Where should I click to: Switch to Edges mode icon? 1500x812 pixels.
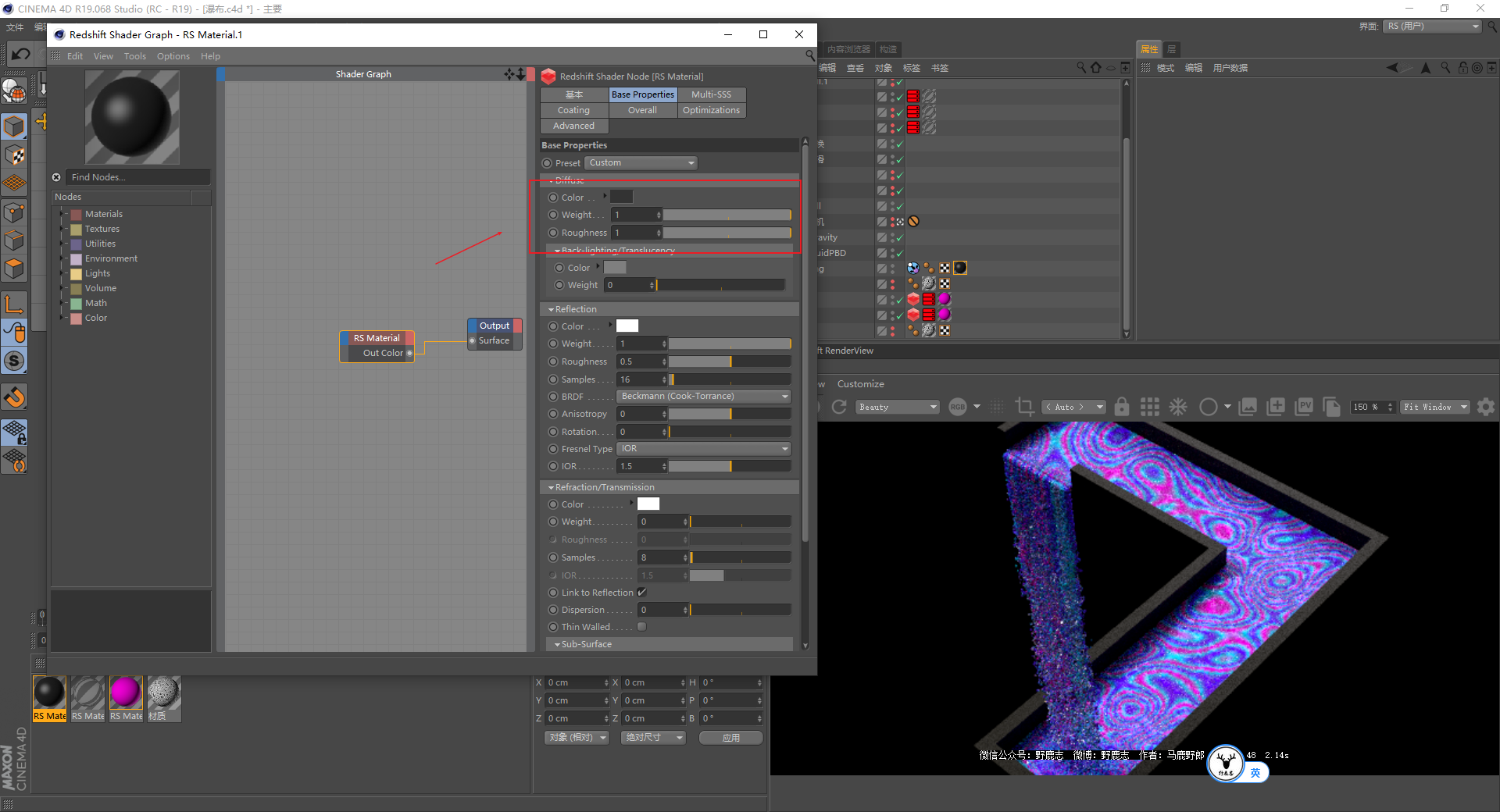(x=14, y=240)
